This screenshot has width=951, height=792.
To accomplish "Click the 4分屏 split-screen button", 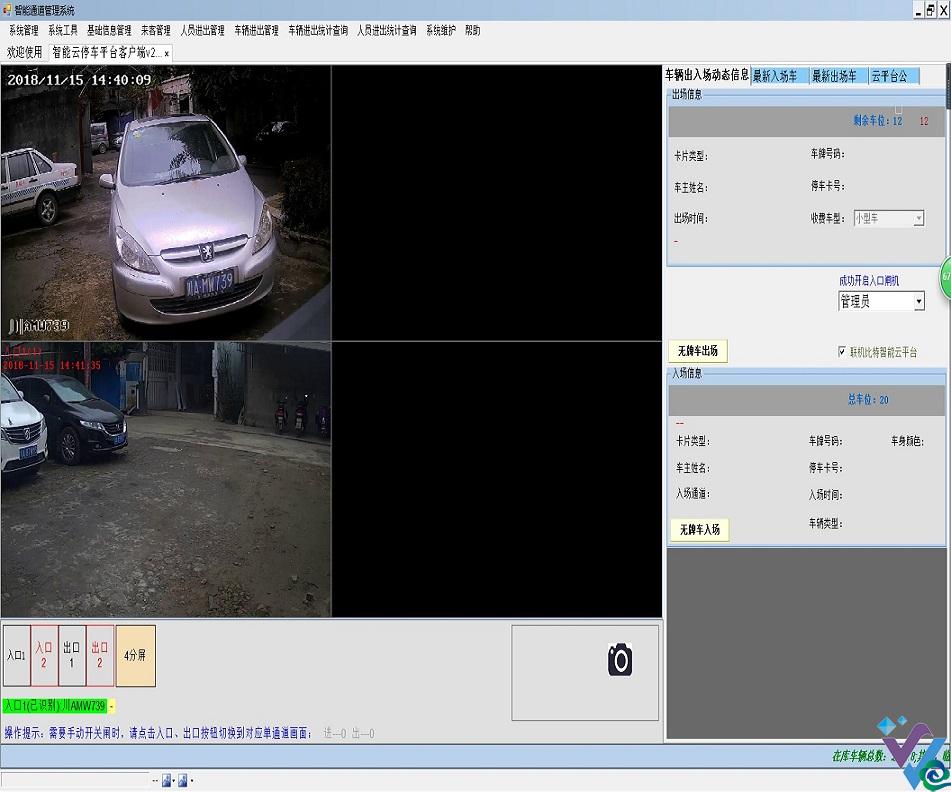I will (x=136, y=656).
